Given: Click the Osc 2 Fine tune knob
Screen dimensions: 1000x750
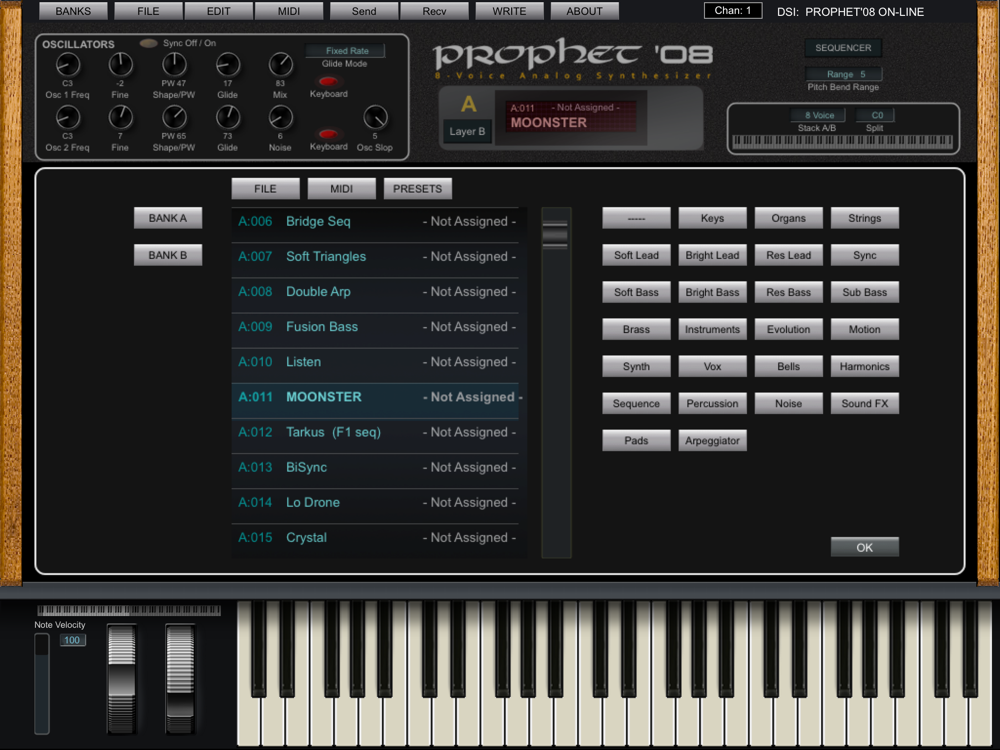Looking at the screenshot, I should coord(121,117).
